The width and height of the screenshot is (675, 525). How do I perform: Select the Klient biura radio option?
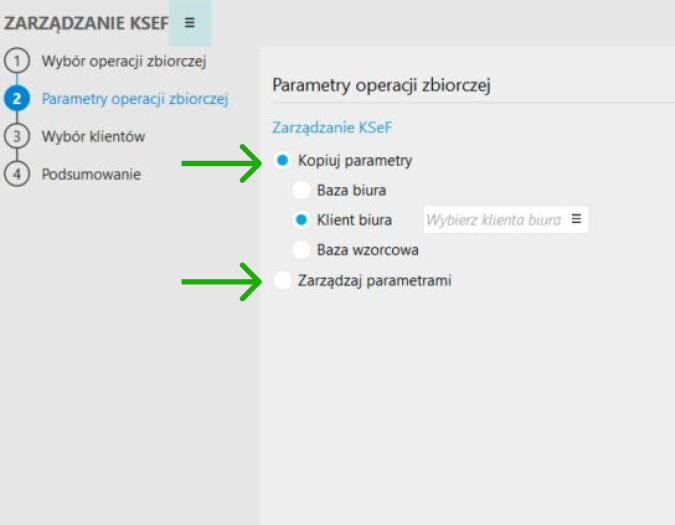point(301,220)
